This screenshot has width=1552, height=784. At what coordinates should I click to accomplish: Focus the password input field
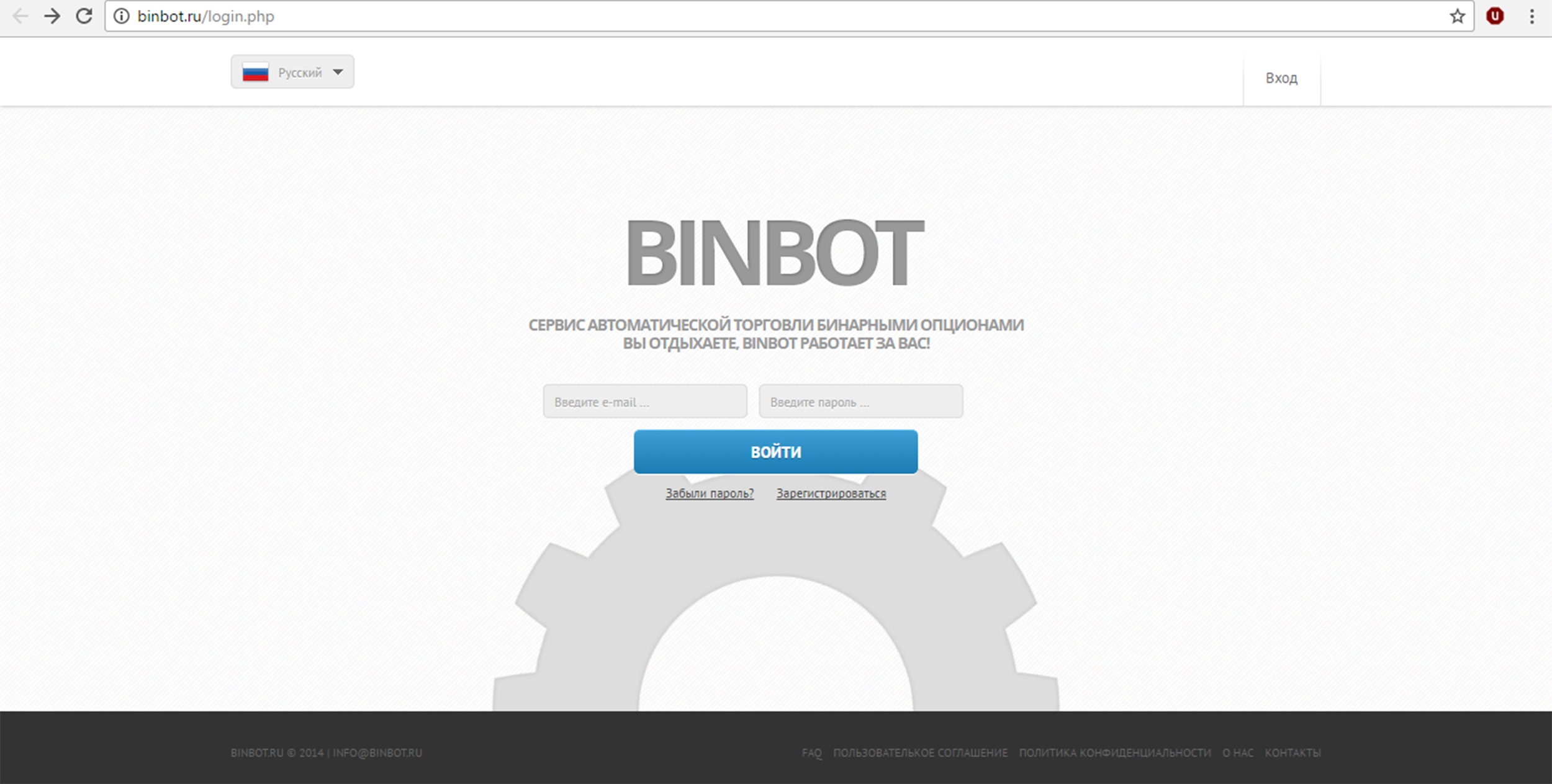pos(860,402)
